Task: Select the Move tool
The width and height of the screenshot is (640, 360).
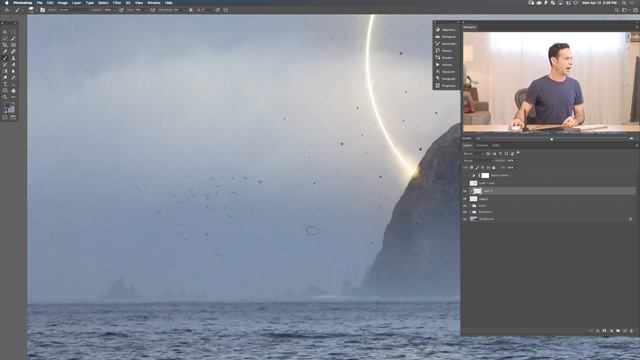Action: click(5, 32)
